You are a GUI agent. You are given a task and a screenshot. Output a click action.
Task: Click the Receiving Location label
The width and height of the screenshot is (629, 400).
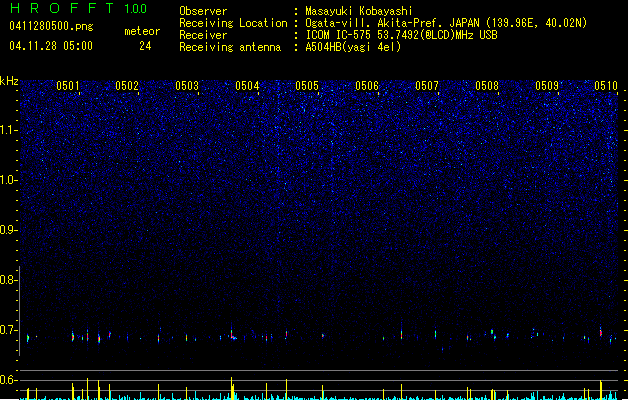click(233, 23)
